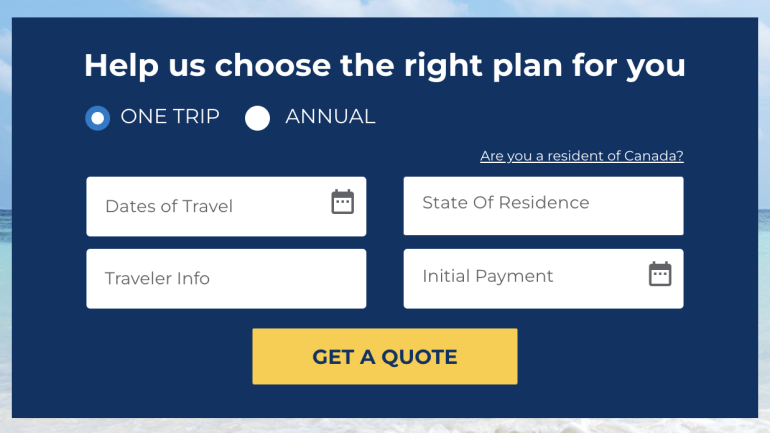This screenshot has width=770, height=433.
Task: Click the 'Traveler Info' placeholder text
Action: point(157,279)
